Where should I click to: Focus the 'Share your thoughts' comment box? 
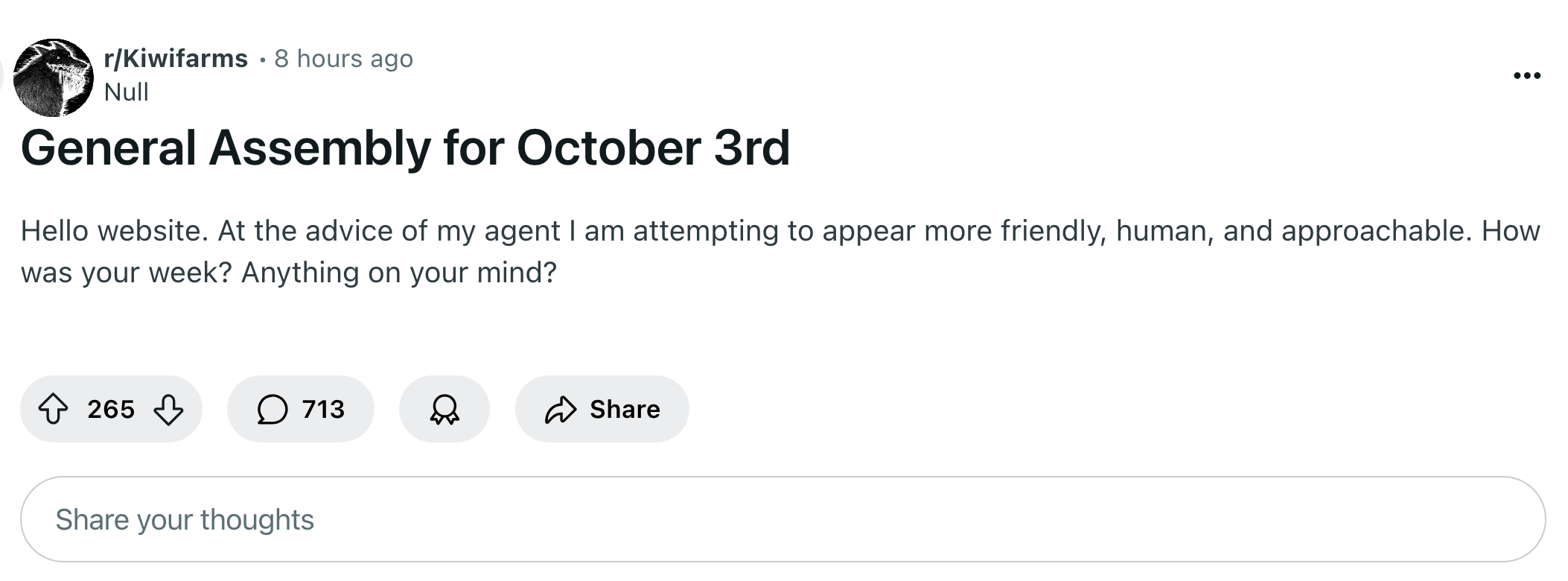coord(783,519)
